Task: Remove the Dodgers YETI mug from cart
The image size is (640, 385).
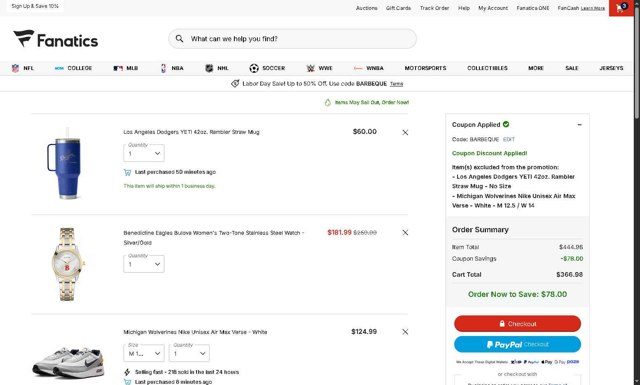Action: point(405,132)
